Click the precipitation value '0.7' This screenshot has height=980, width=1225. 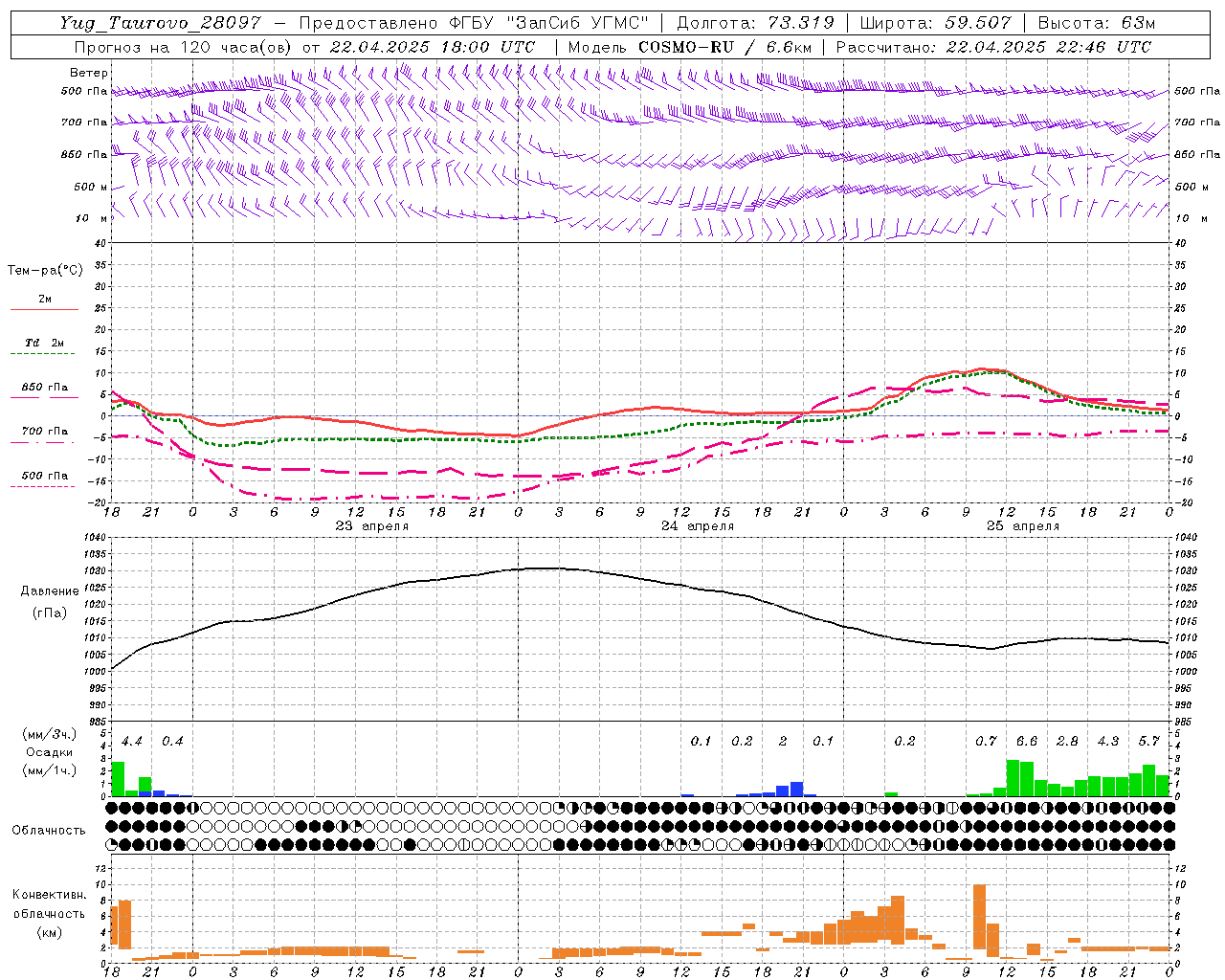(986, 741)
